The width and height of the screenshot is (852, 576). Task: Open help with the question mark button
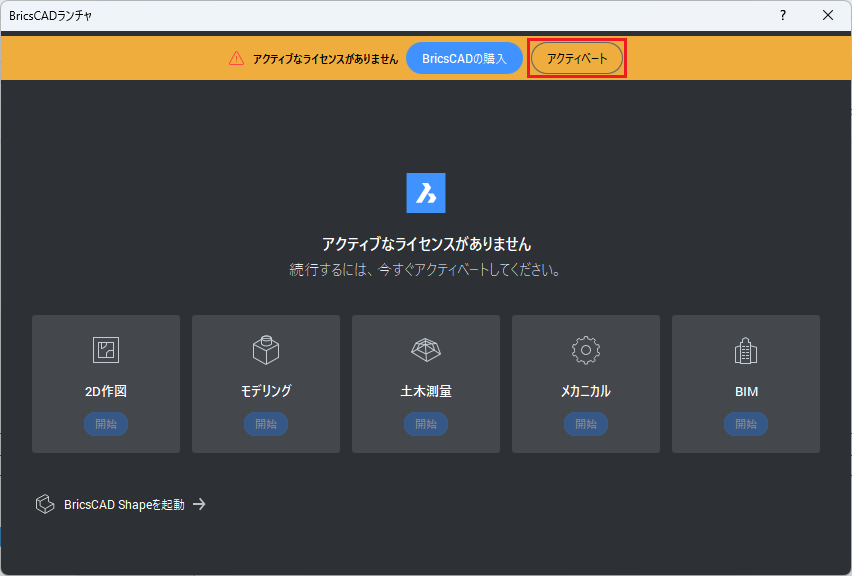(783, 15)
